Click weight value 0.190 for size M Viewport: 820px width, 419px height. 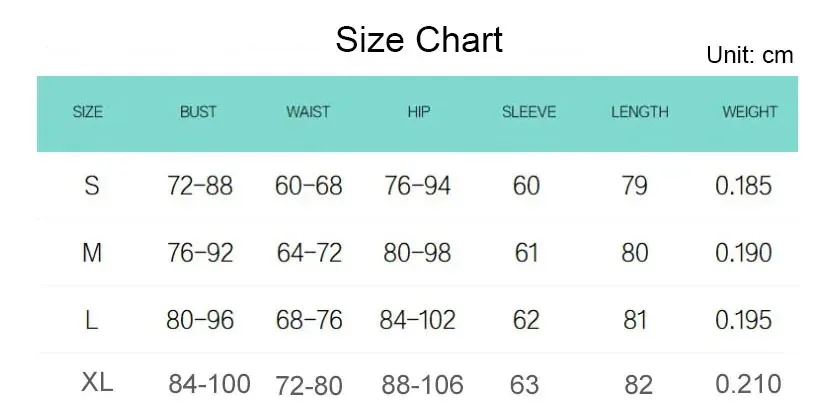[x=743, y=253]
